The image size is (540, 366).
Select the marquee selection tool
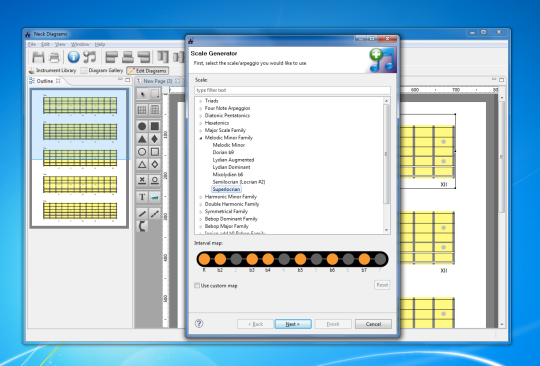point(155,94)
